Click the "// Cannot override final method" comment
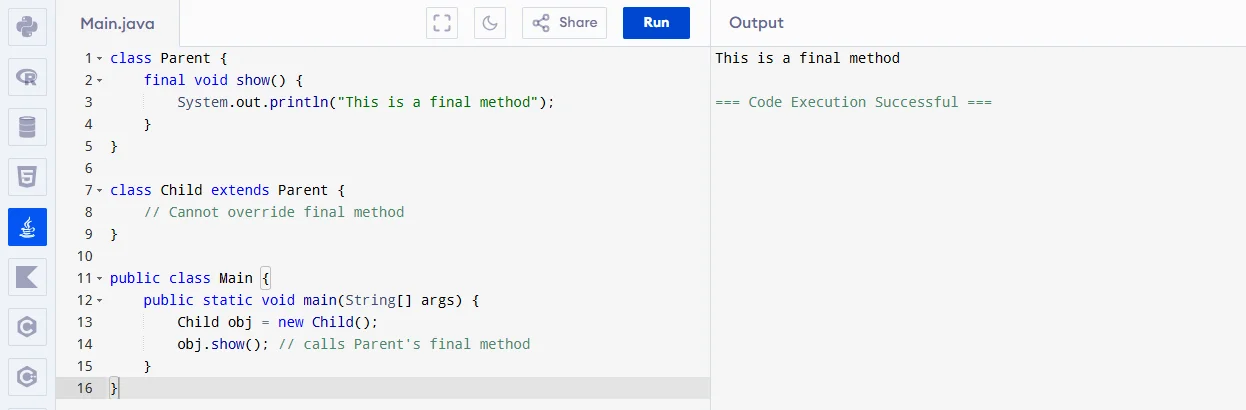 pyautogui.click(x=274, y=212)
